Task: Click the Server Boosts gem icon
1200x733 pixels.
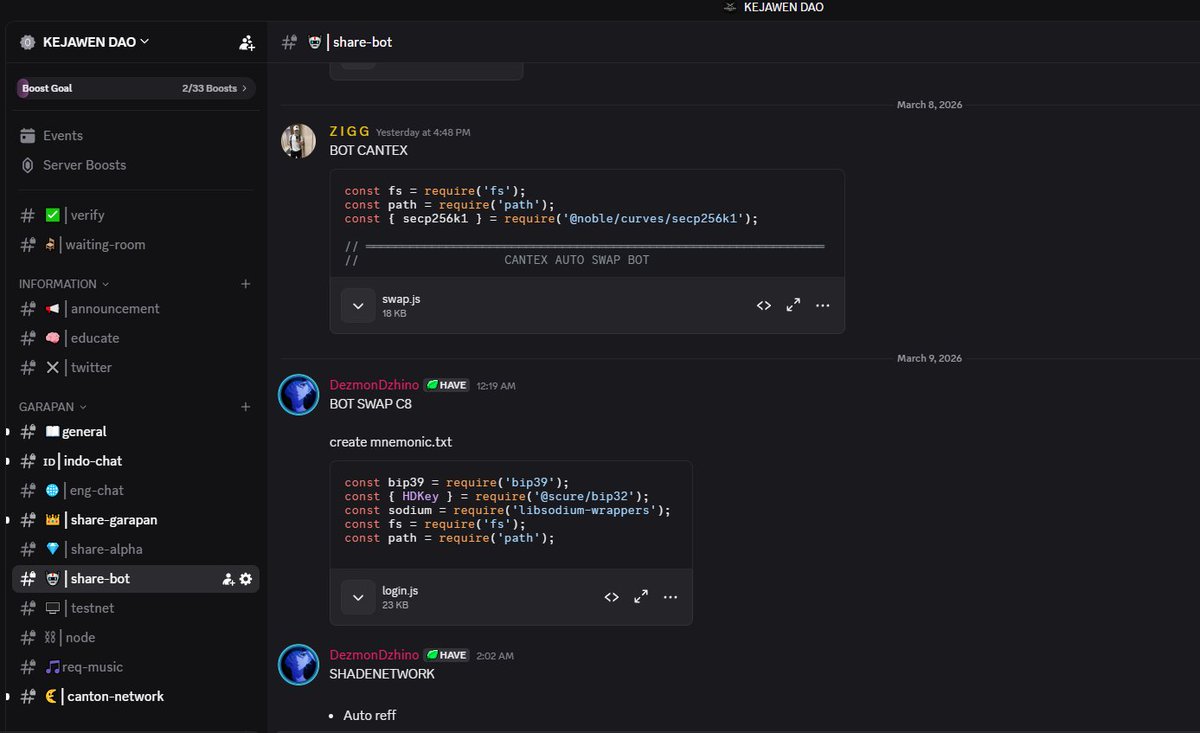Action: pos(28,165)
